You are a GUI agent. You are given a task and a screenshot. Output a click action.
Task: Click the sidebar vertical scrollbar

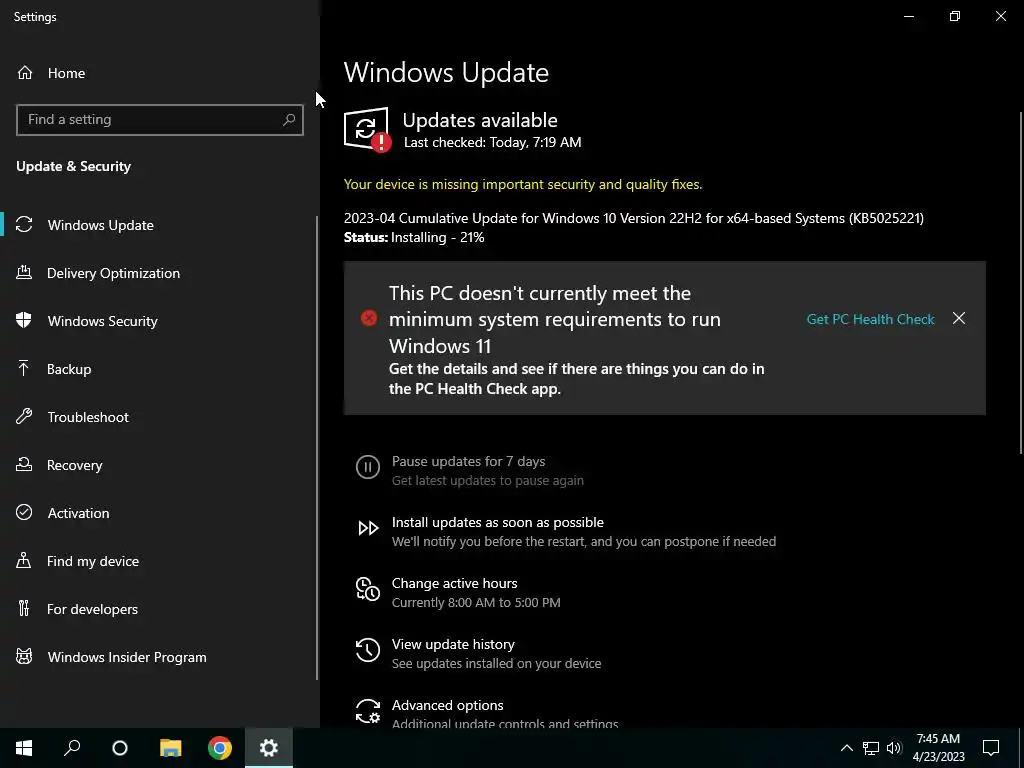tap(317, 448)
